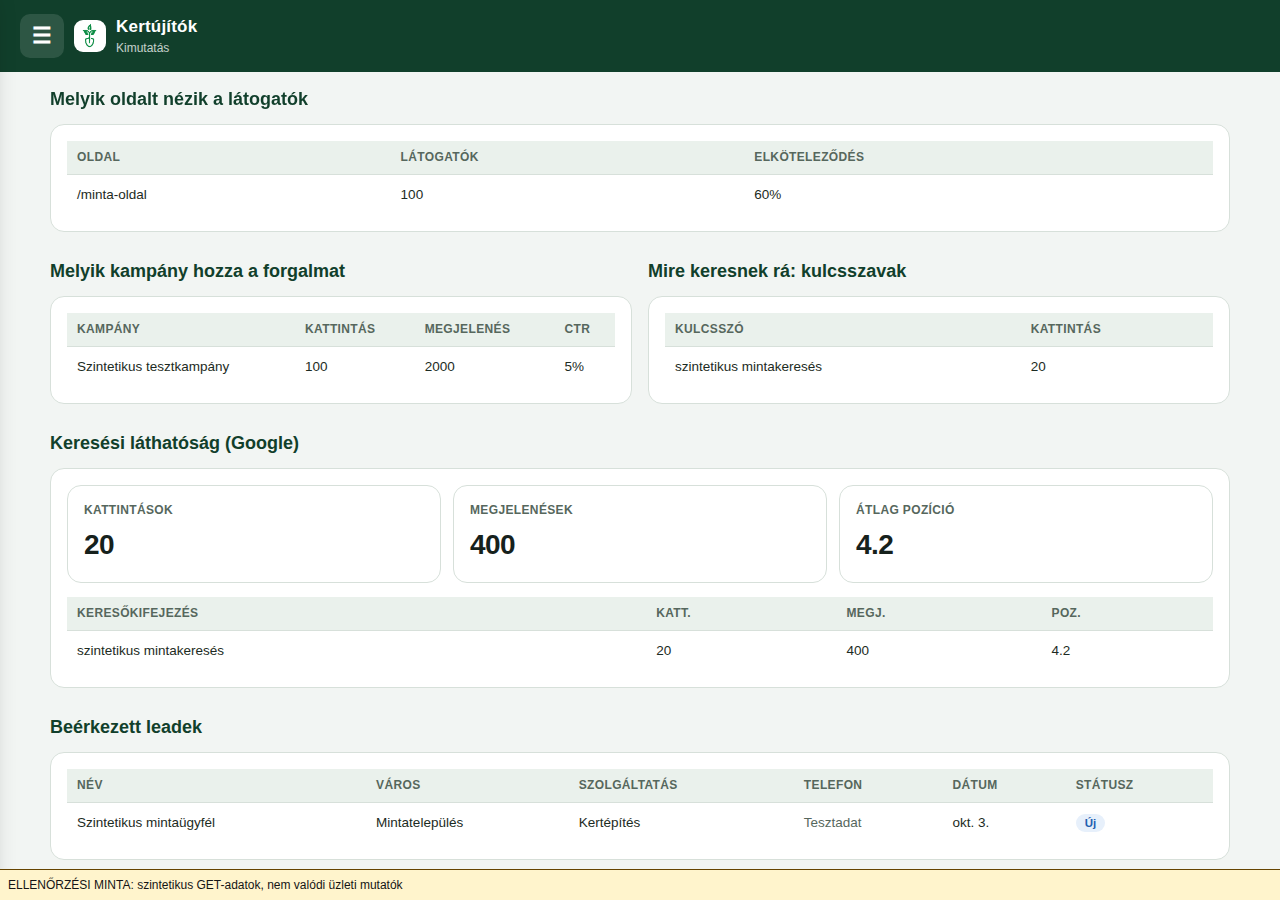Click the KULCSSZÓ column header
1280x900 pixels.
[709, 330]
